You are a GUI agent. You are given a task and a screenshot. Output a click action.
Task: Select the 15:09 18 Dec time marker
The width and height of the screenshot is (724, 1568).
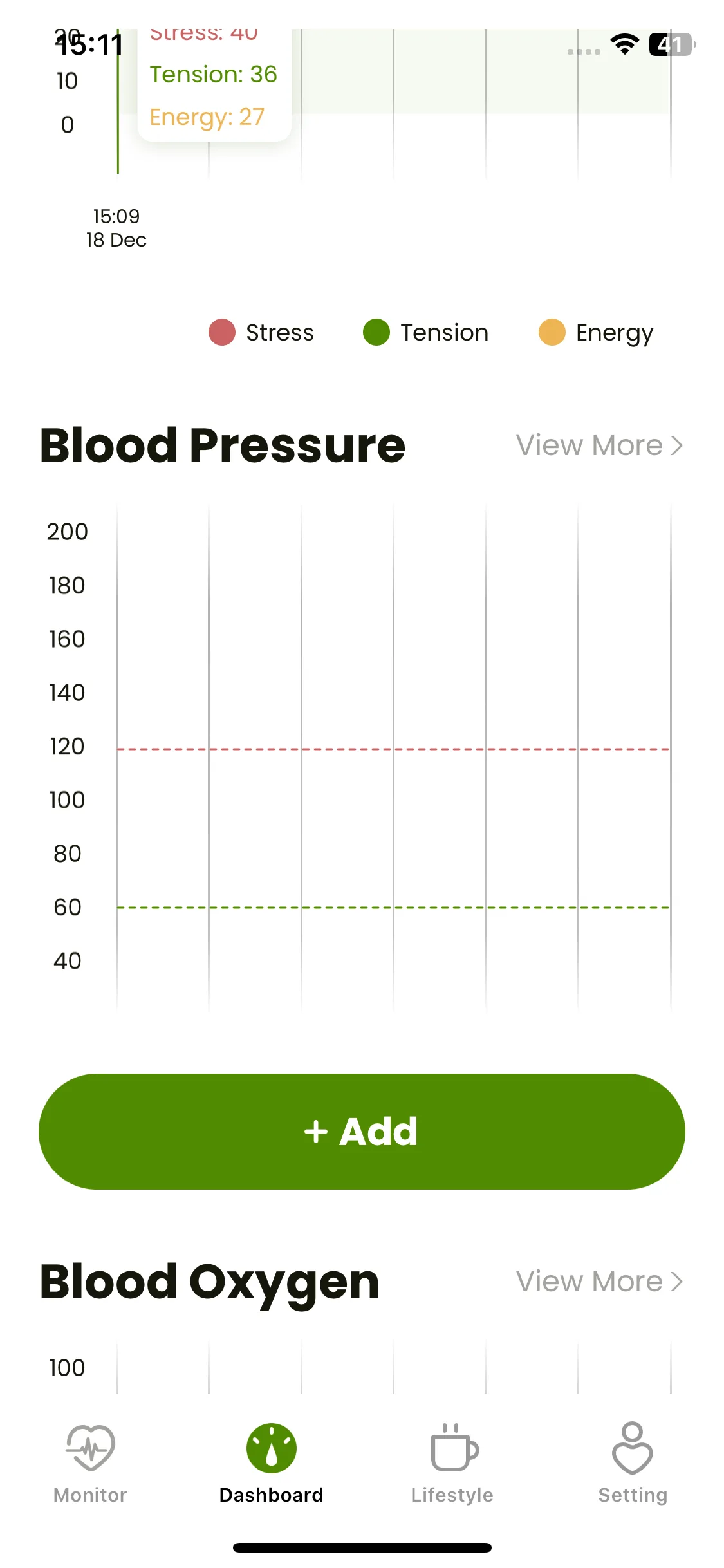(116, 228)
